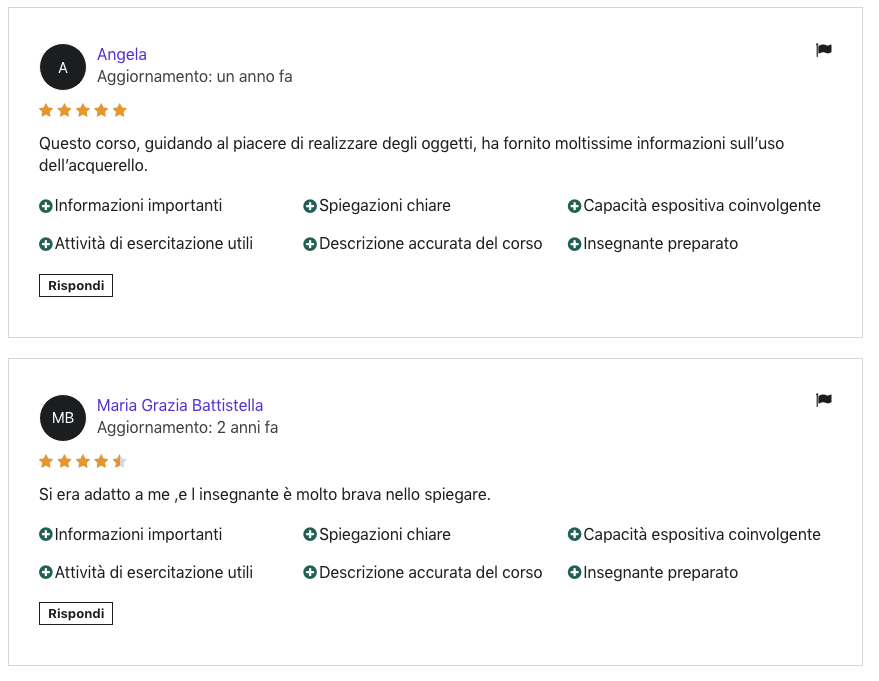879x681 pixels.
Task: Click the plus icon next to 'Capacità espositiva coinvolgente' in Angela's review
Action: 574,206
